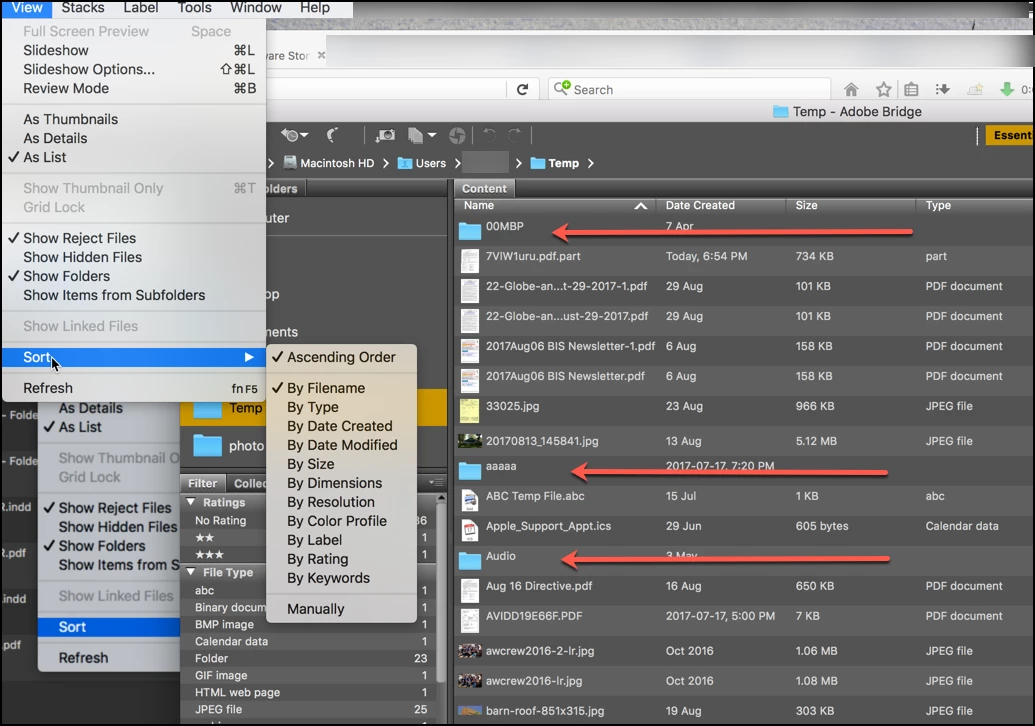Click the Users folder icon in path bar
Image resolution: width=1035 pixels, height=726 pixels.
click(405, 163)
